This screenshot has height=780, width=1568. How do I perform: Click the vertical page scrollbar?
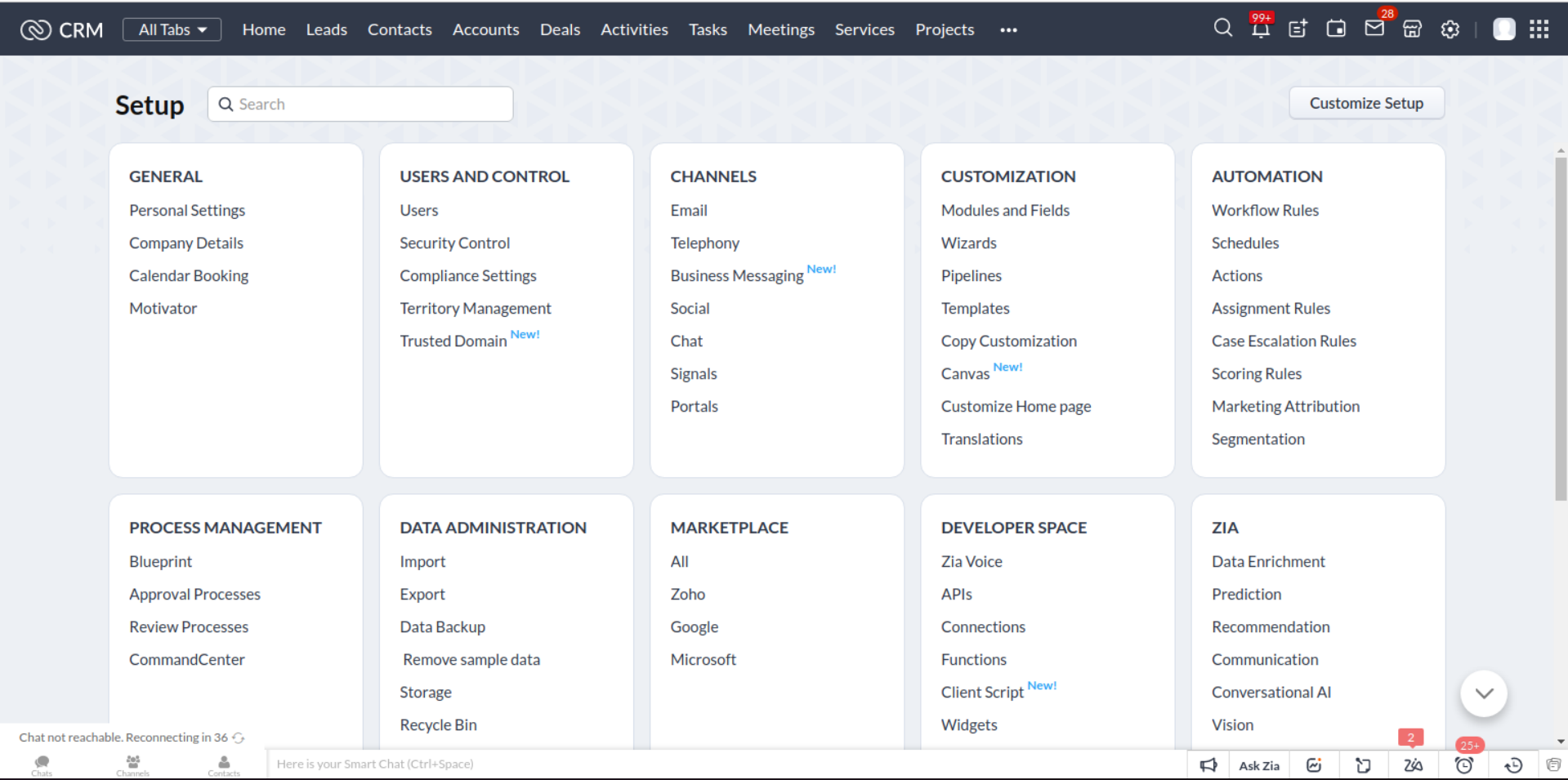(1561, 327)
